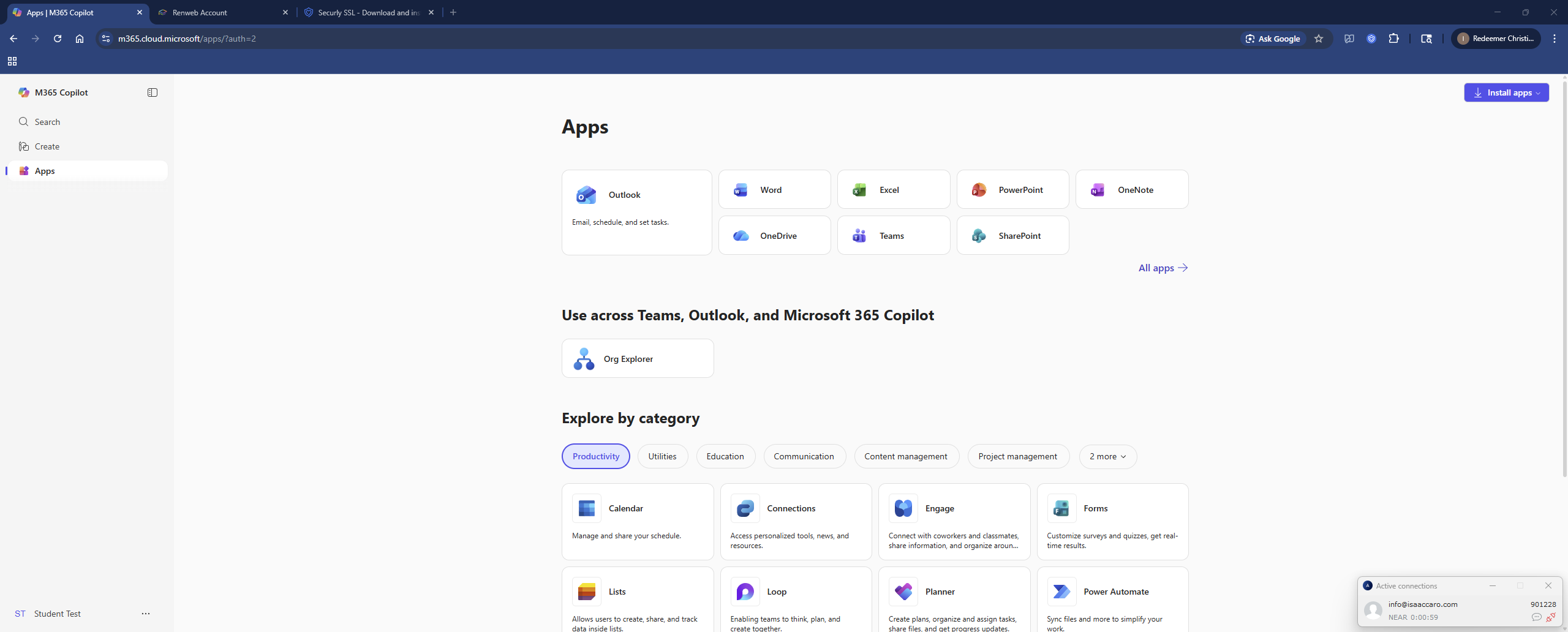The width and height of the screenshot is (1568, 632).
Task: Open a new browser tab
Action: click(453, 12)
